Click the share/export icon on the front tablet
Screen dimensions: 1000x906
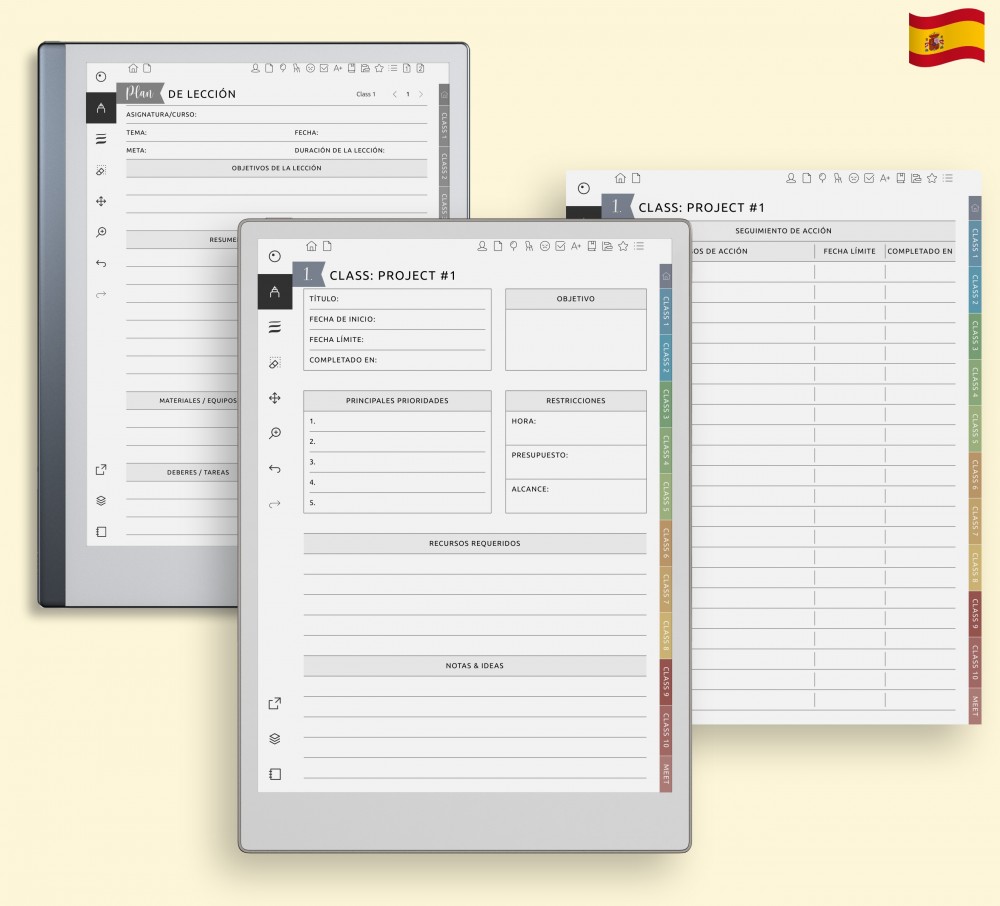click(x=275, y=704)
